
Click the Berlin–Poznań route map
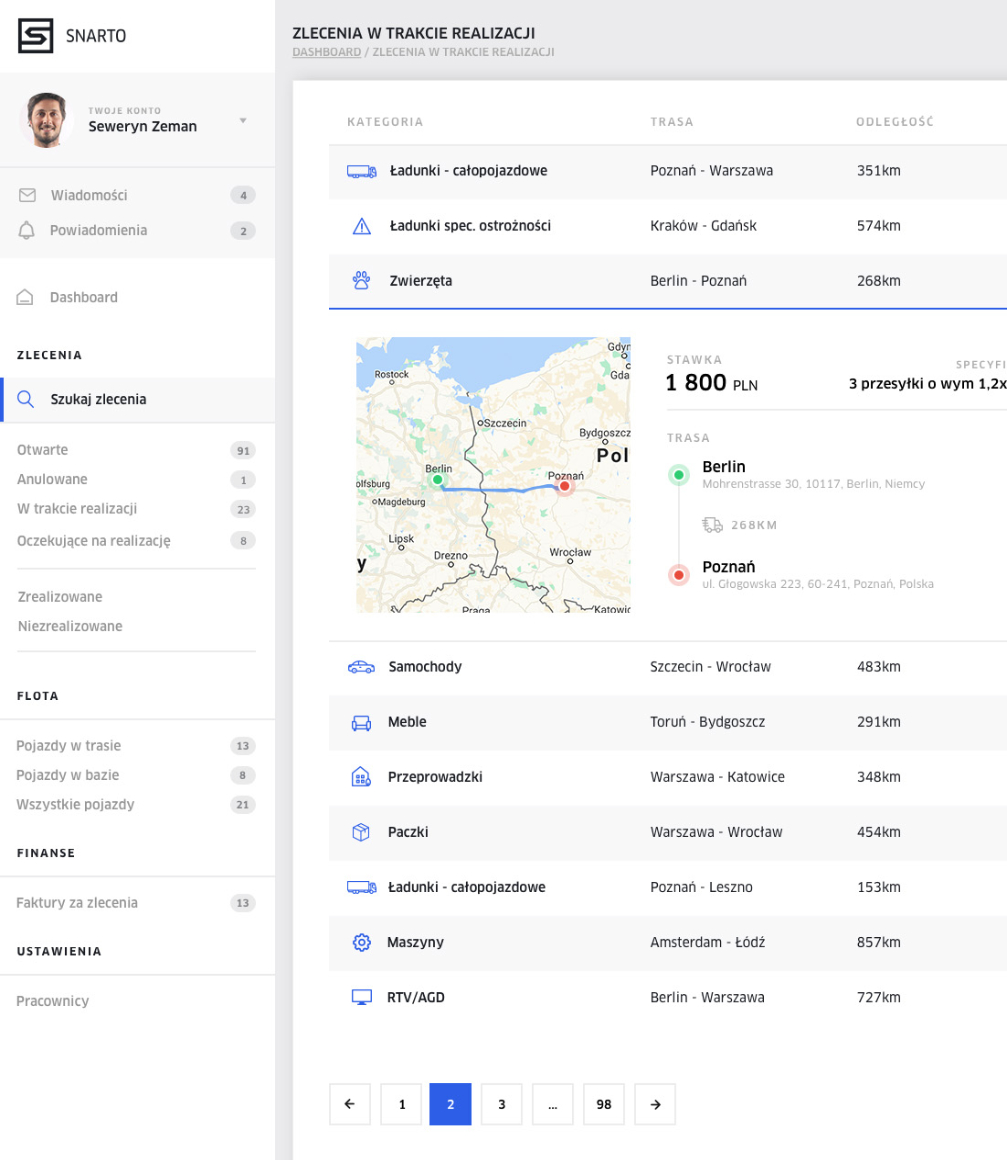click(x=493, y=475)
